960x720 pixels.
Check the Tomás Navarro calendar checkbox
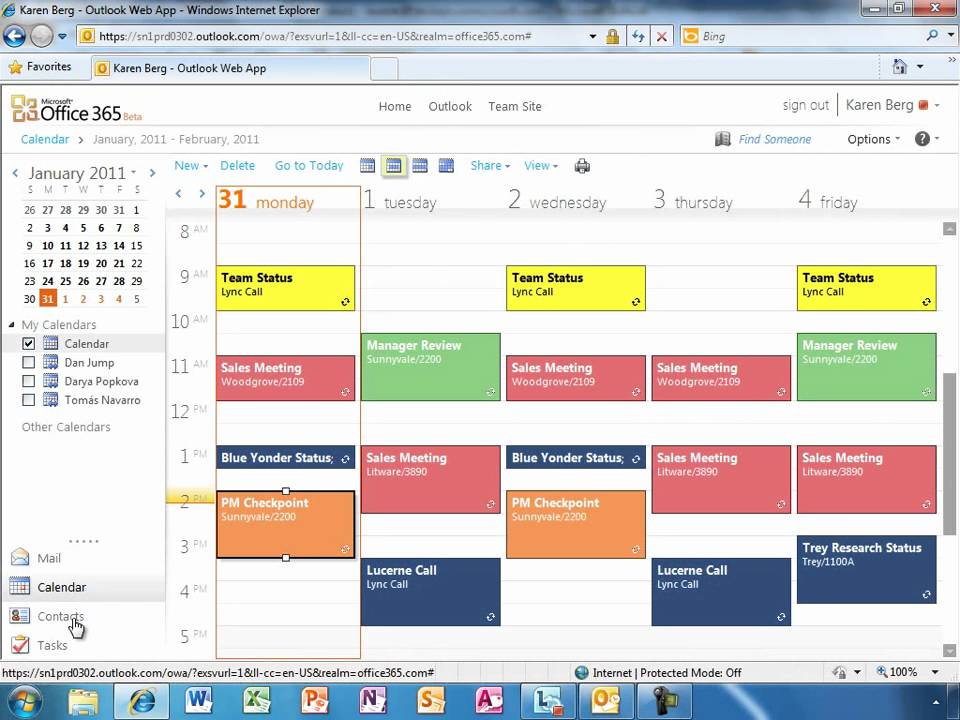(x=28, y=400)
